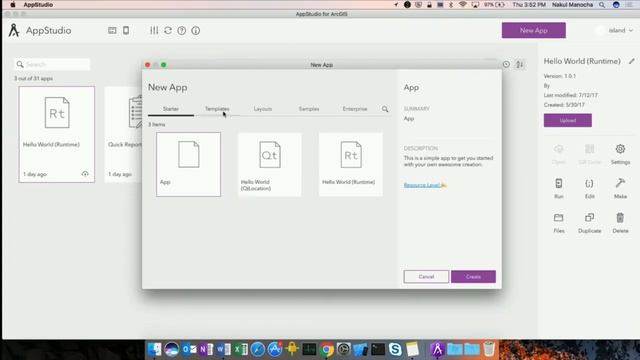Click the info circle icon in the toolbar

pos(196,31)
